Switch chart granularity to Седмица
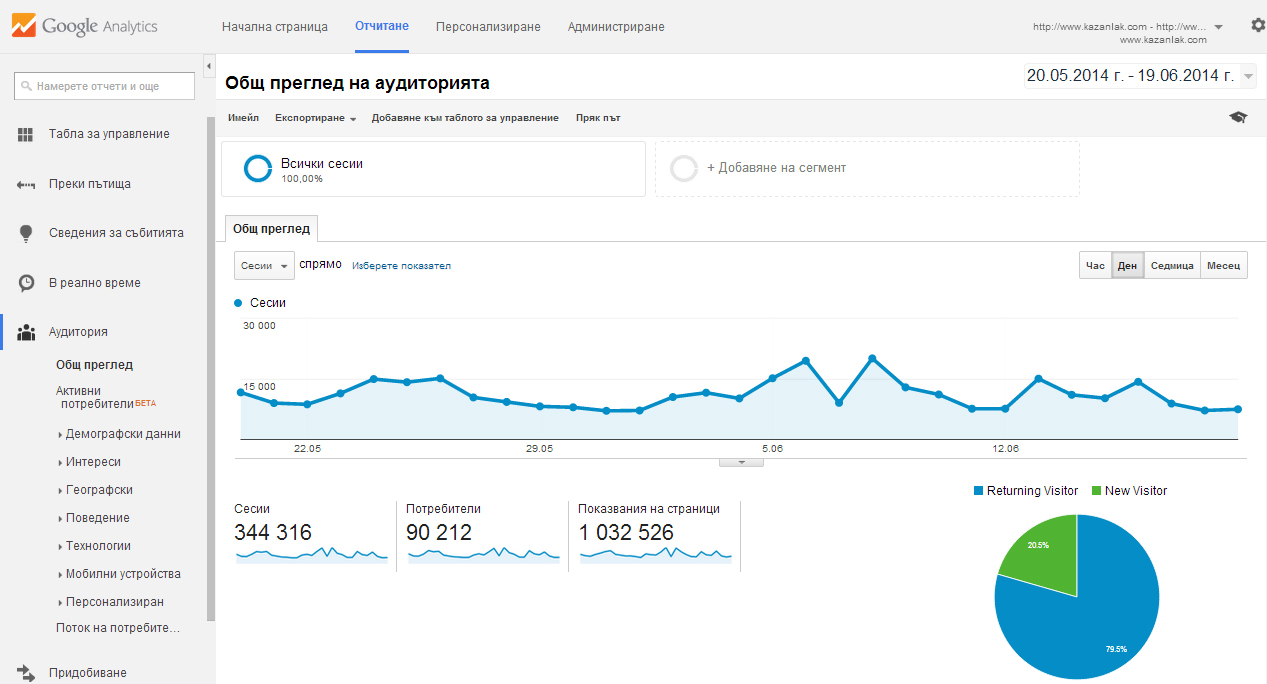 tap(1172, 266)
